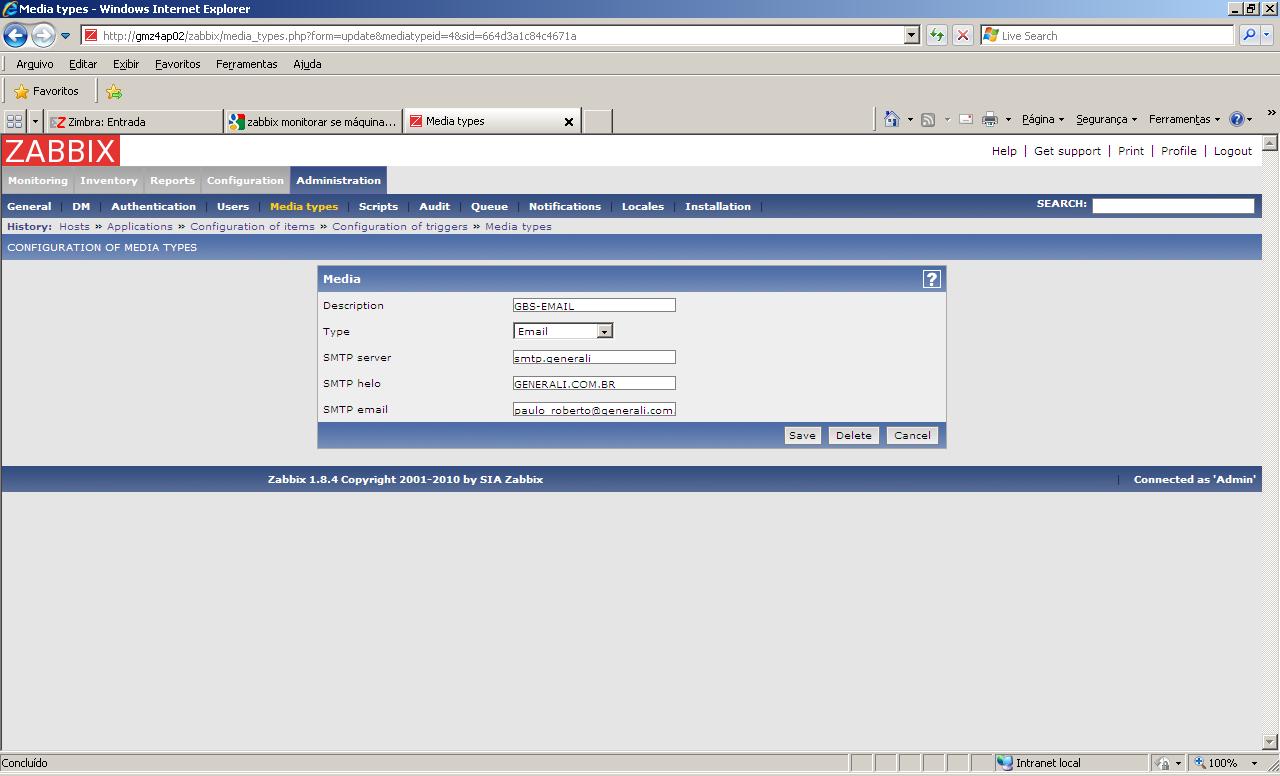Screen dimensions: 1280x776
Task: Open the Reports main tab
Action: click(172, 181)
